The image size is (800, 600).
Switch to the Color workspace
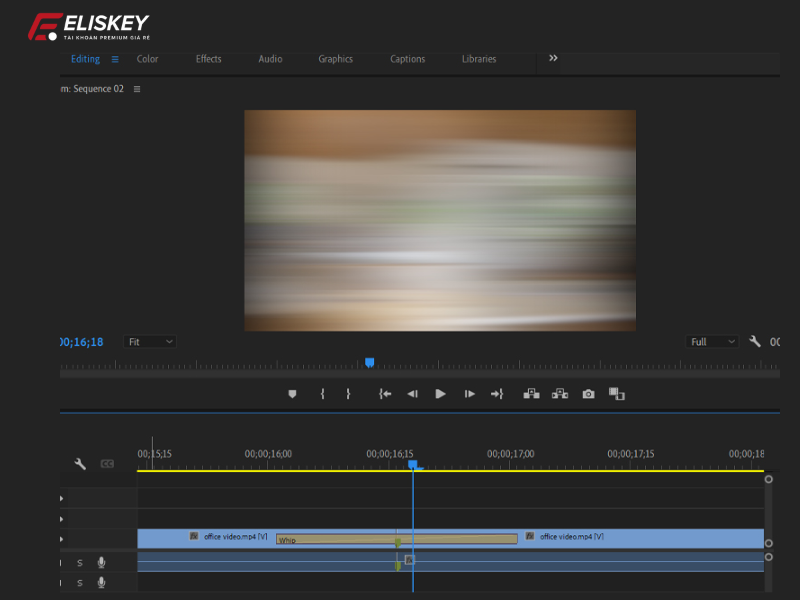click(x=147, y=59)
